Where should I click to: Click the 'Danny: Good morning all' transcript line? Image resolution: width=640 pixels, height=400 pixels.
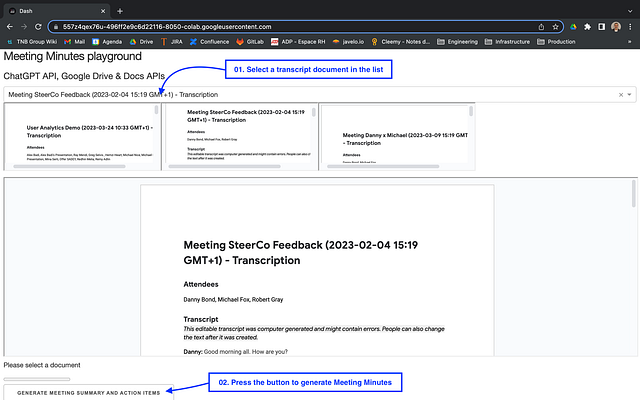tap(236, 351)
